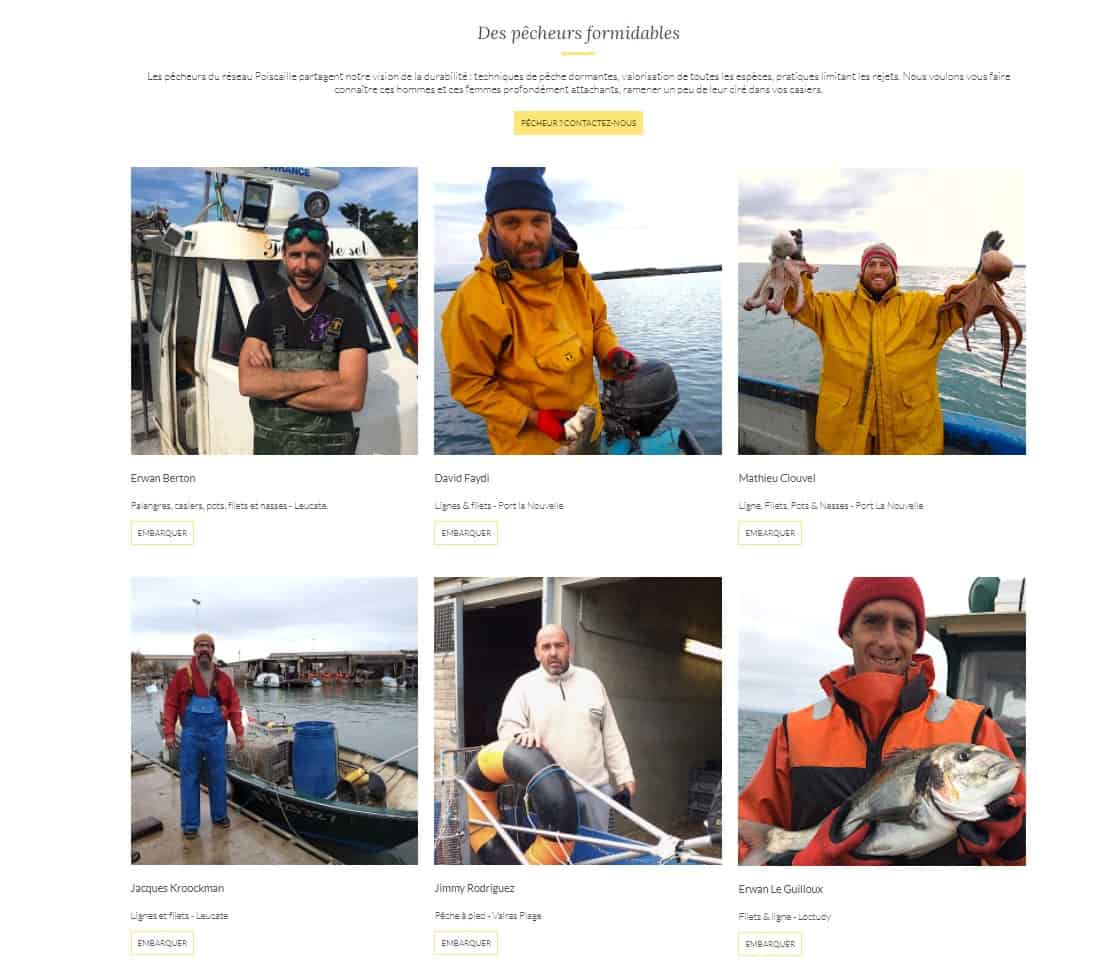
Task: Click the Embarquer button under Jacques Kroockman
Action: (x=162, y=943)
